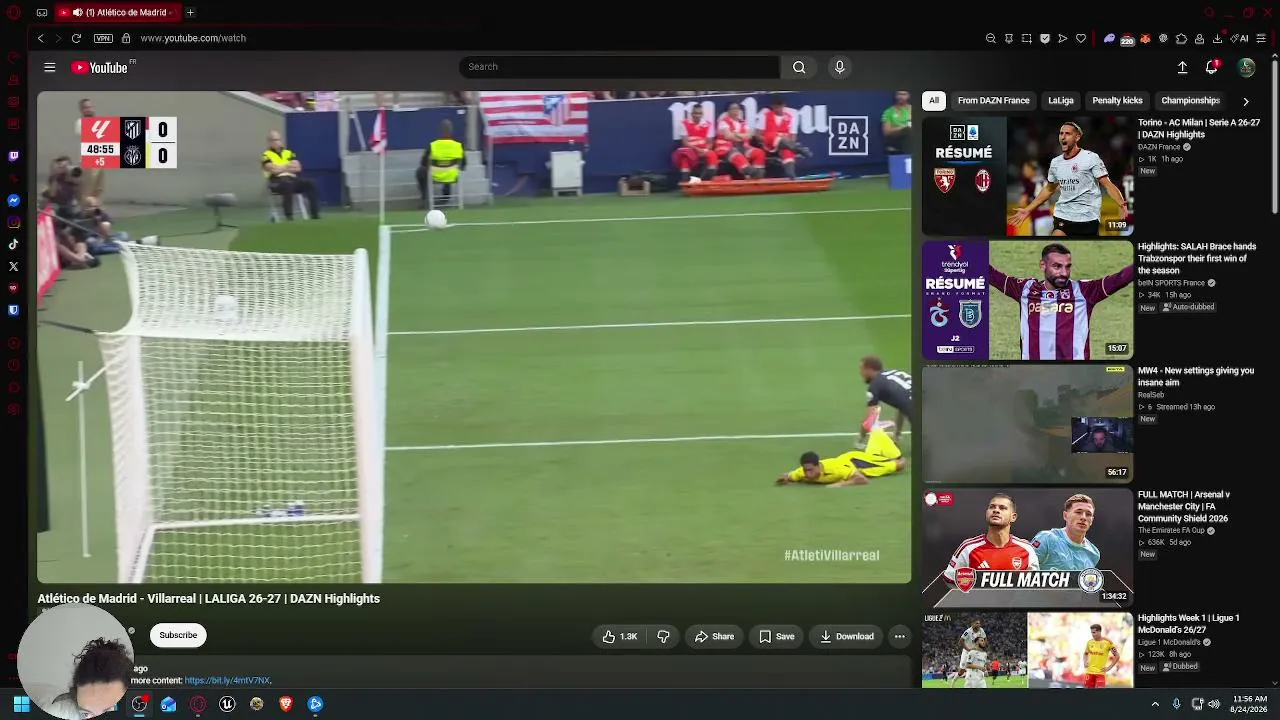This screenshot has width=1280, height=720.
Task: Dislike the video with thumbs down
Action: (x=663, y=636)
